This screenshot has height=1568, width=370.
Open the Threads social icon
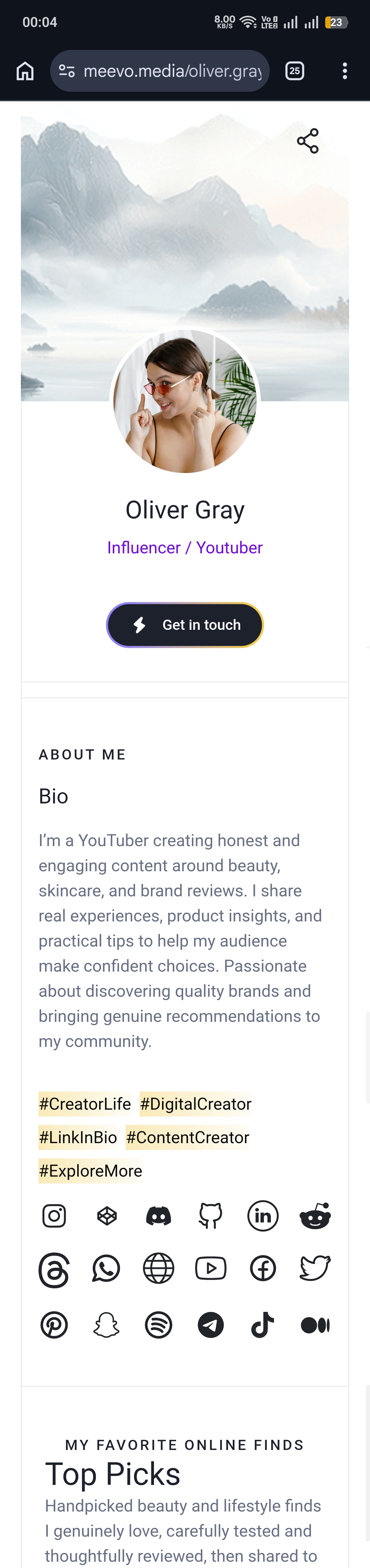tap(54, 1270)
